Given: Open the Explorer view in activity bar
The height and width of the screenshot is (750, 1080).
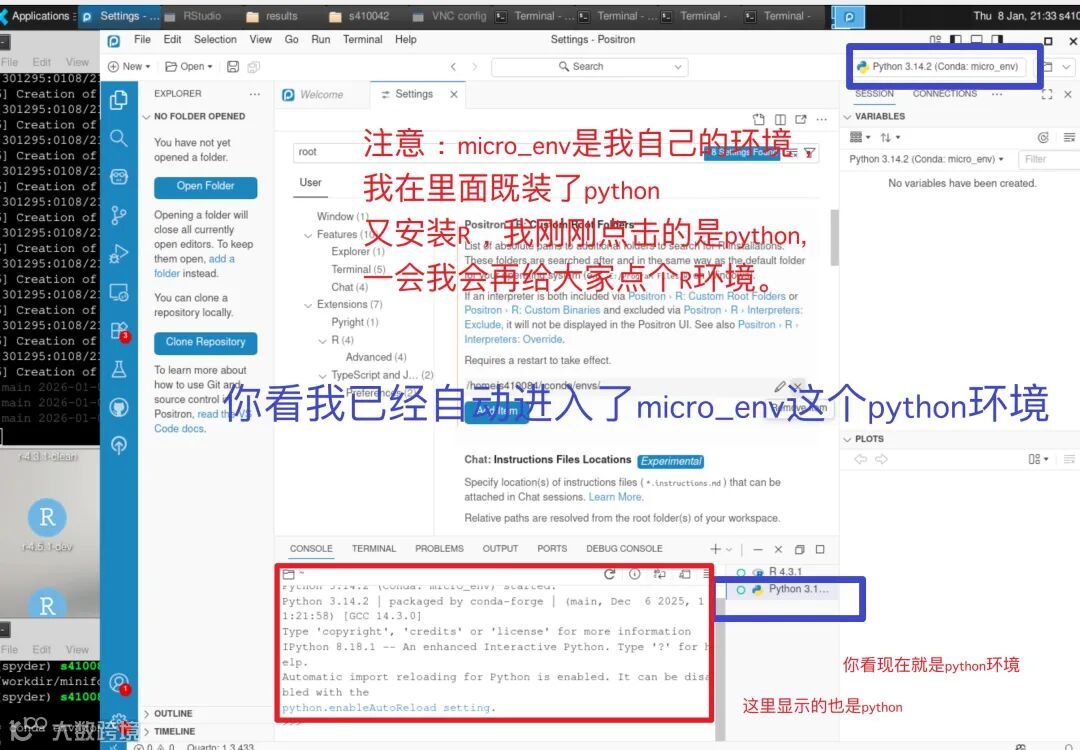Looking at the screenshot, I should click(118, 101).
